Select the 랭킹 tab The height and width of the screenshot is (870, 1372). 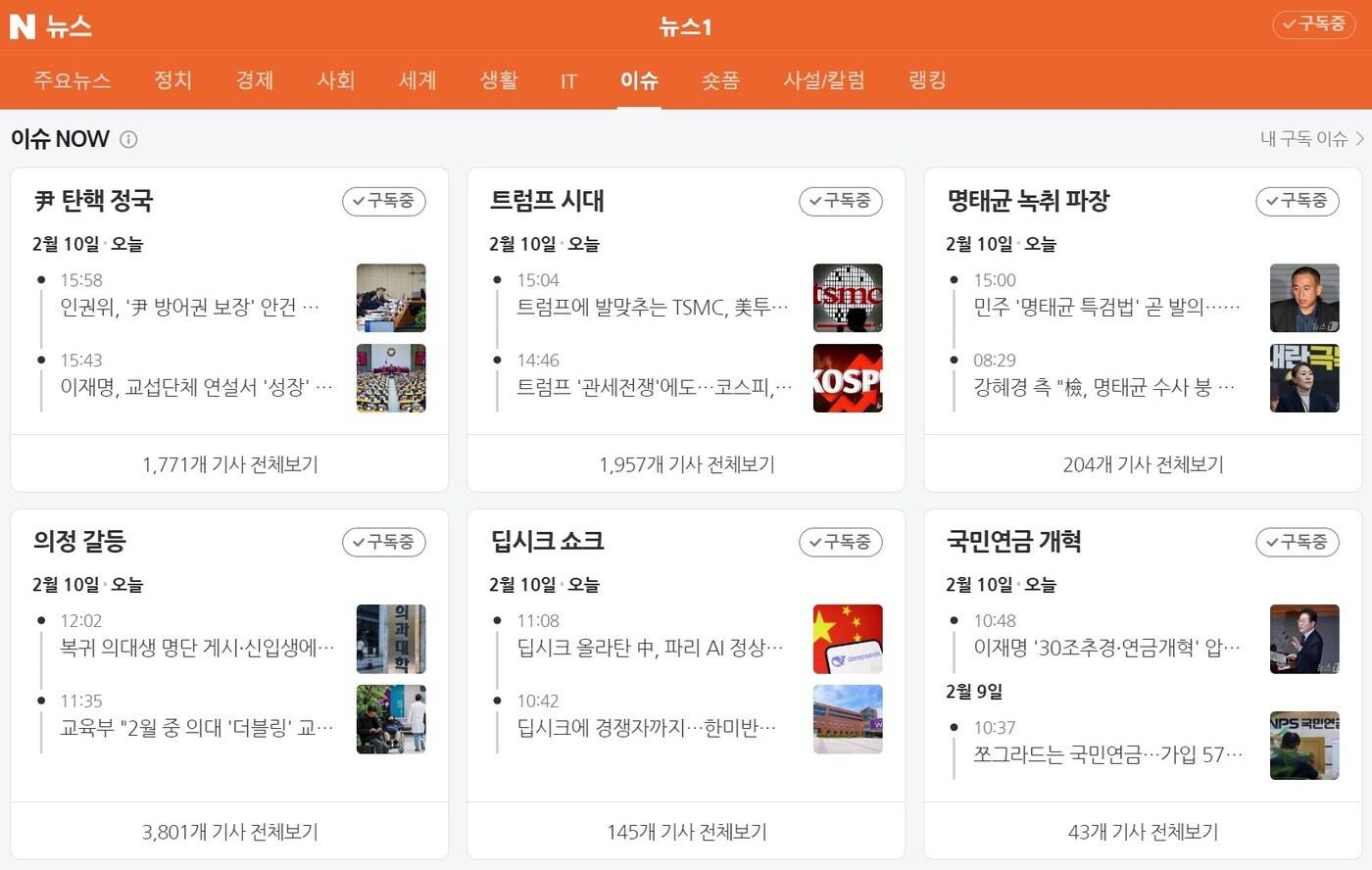(927, 80)
